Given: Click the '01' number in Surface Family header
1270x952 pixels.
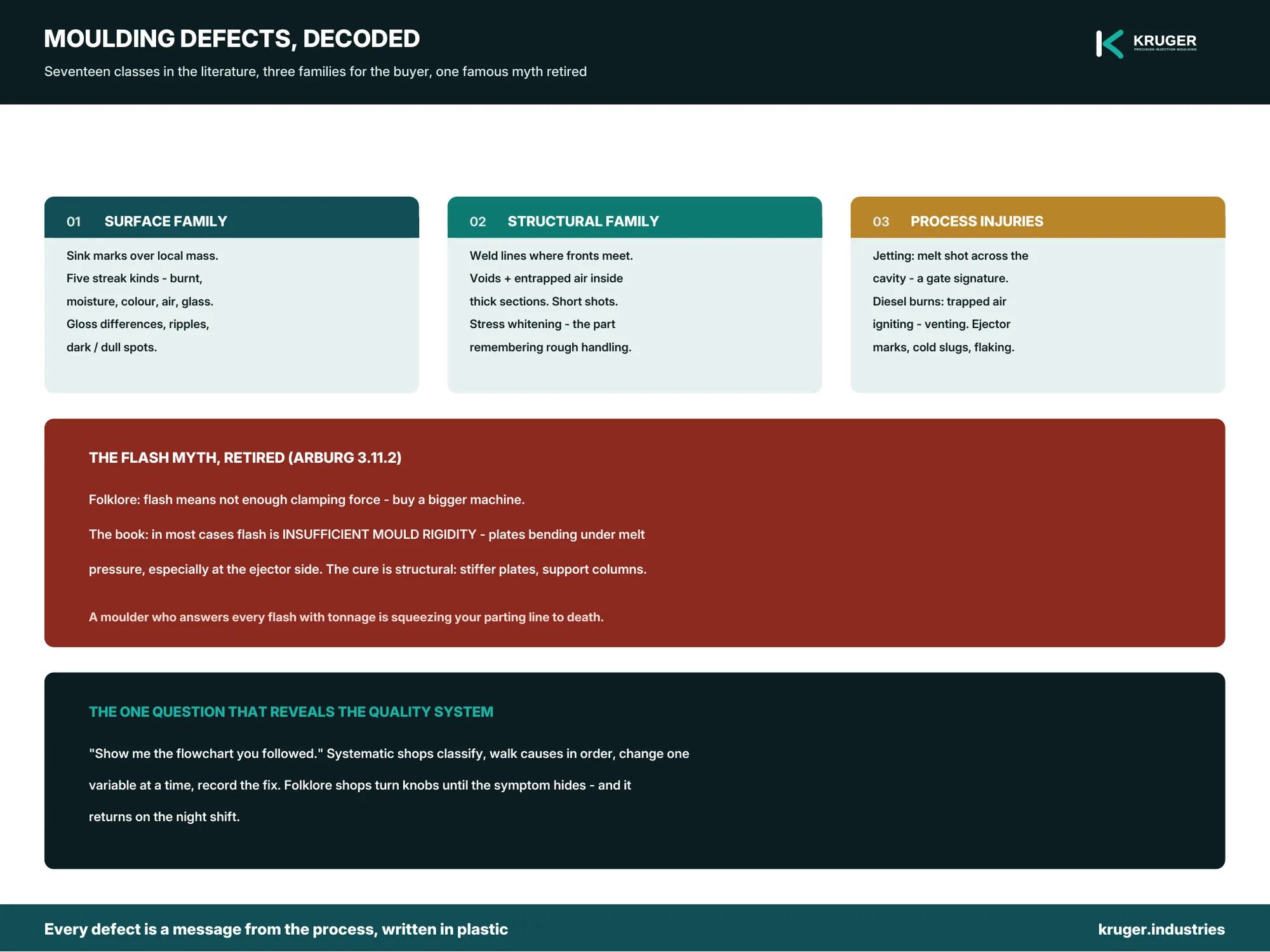Looking at the screenshot, I should click(x=74, y=221).
